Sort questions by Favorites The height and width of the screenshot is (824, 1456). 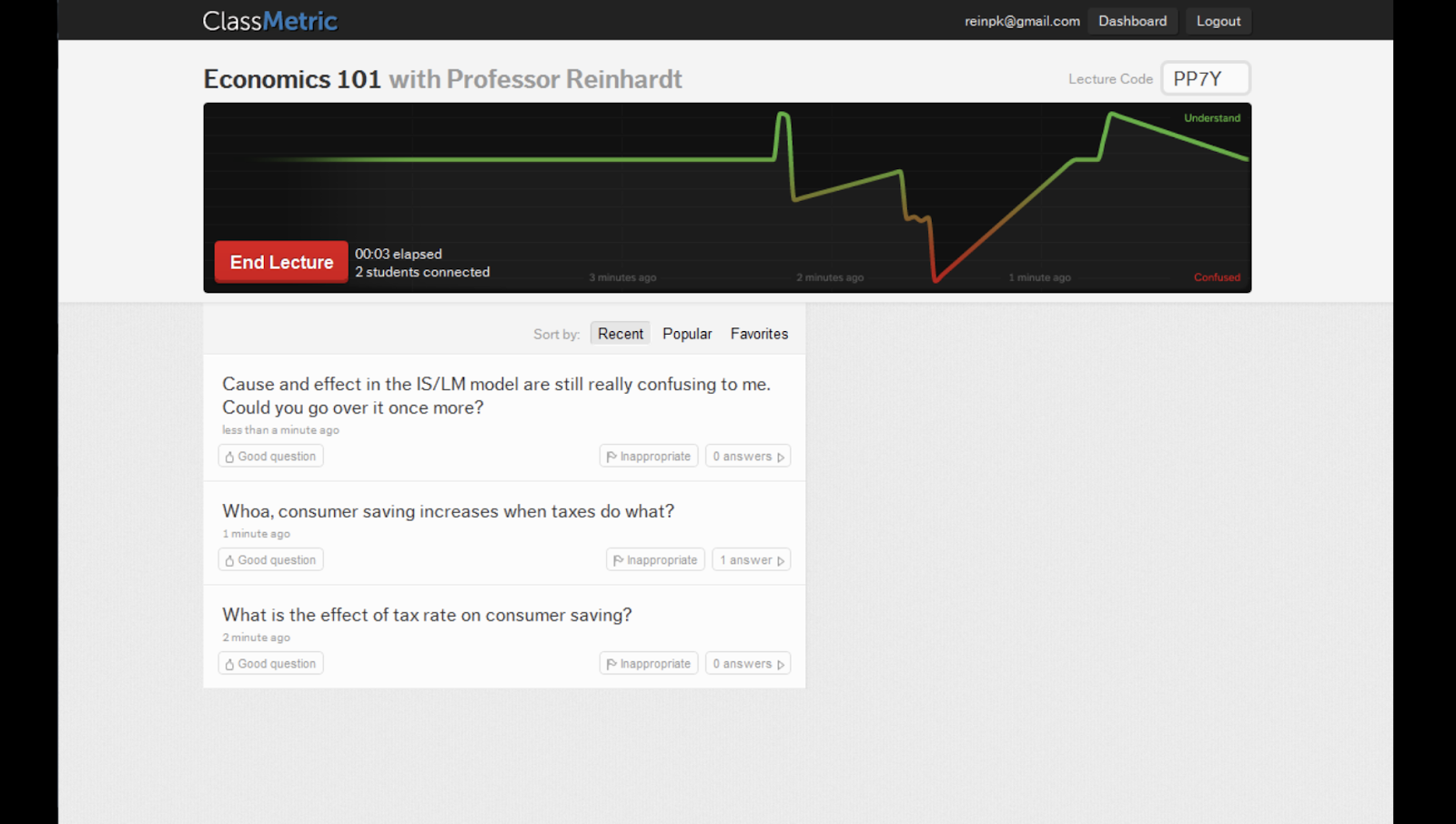click(759, 334)
